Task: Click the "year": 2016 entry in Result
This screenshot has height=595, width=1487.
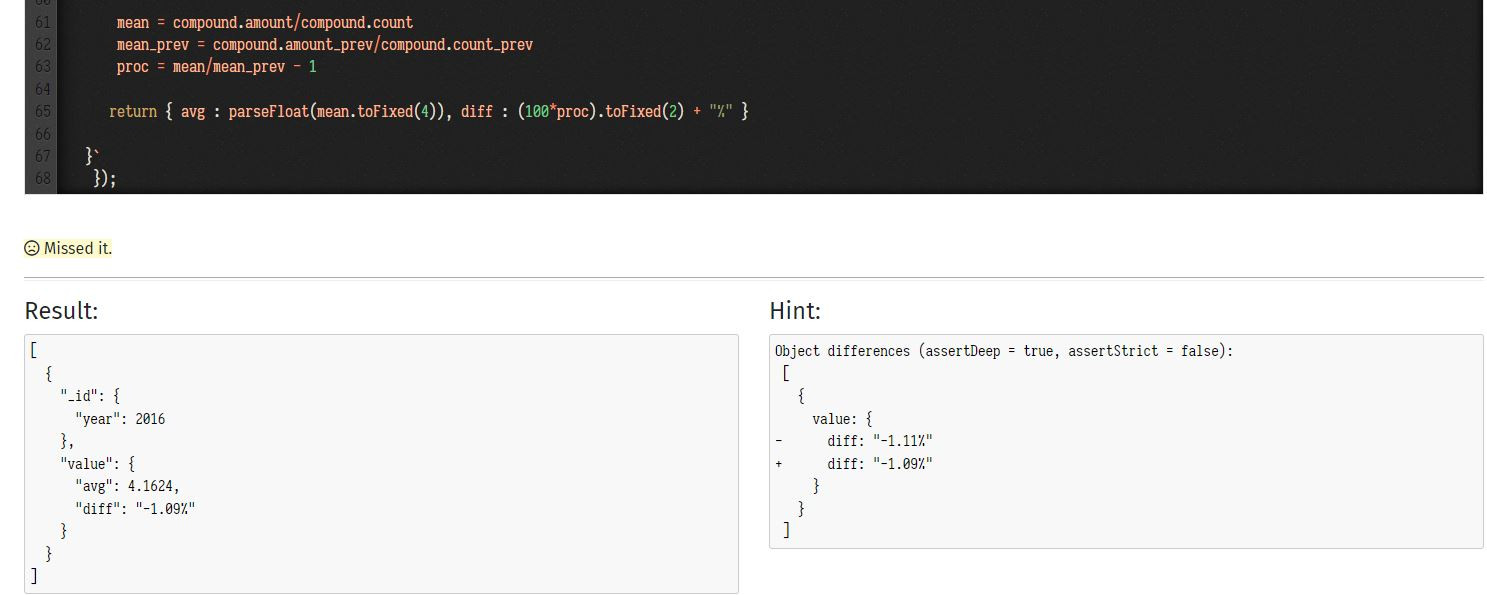Action: (120, 419)
